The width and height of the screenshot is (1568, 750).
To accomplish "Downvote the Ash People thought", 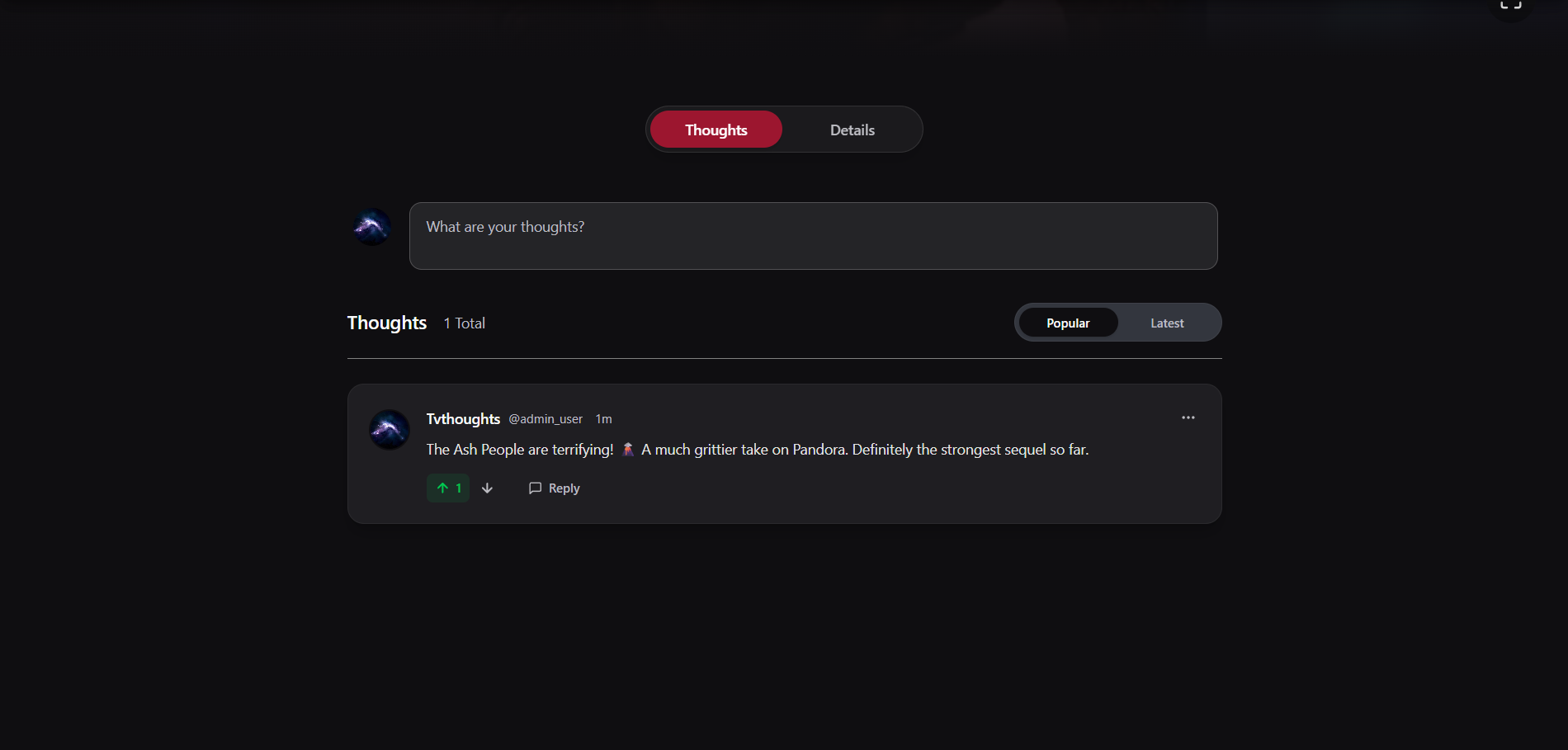I will pos(487,488).
